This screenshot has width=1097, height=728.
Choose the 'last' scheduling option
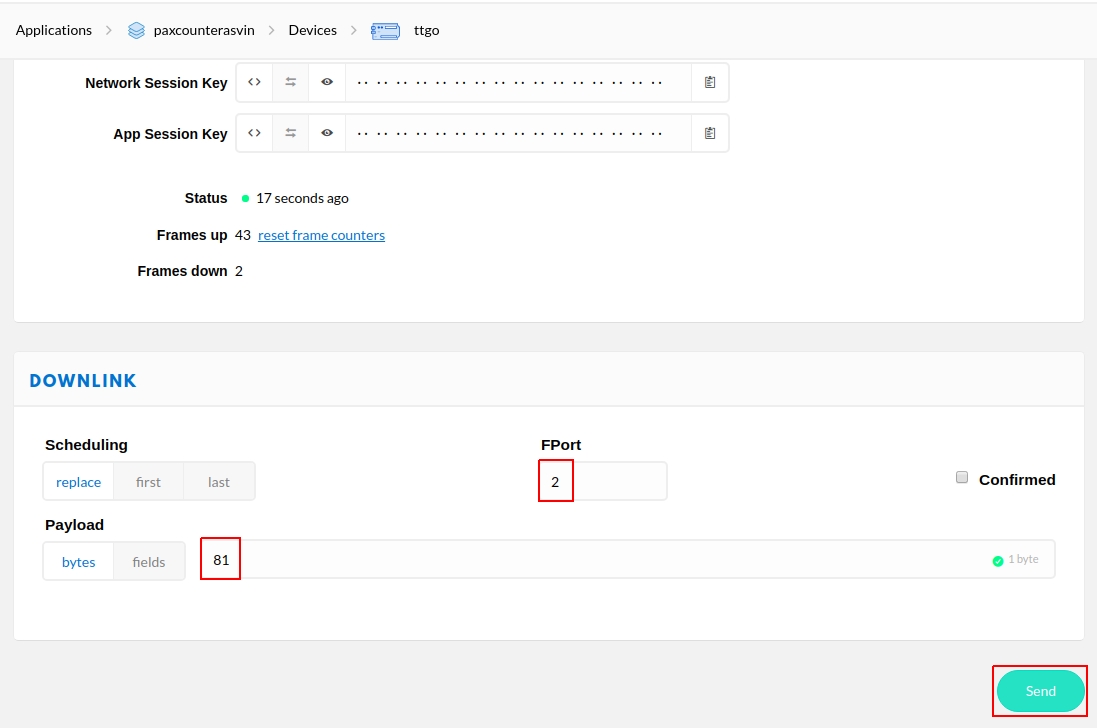pyautogui.click(x=219, y=482)
